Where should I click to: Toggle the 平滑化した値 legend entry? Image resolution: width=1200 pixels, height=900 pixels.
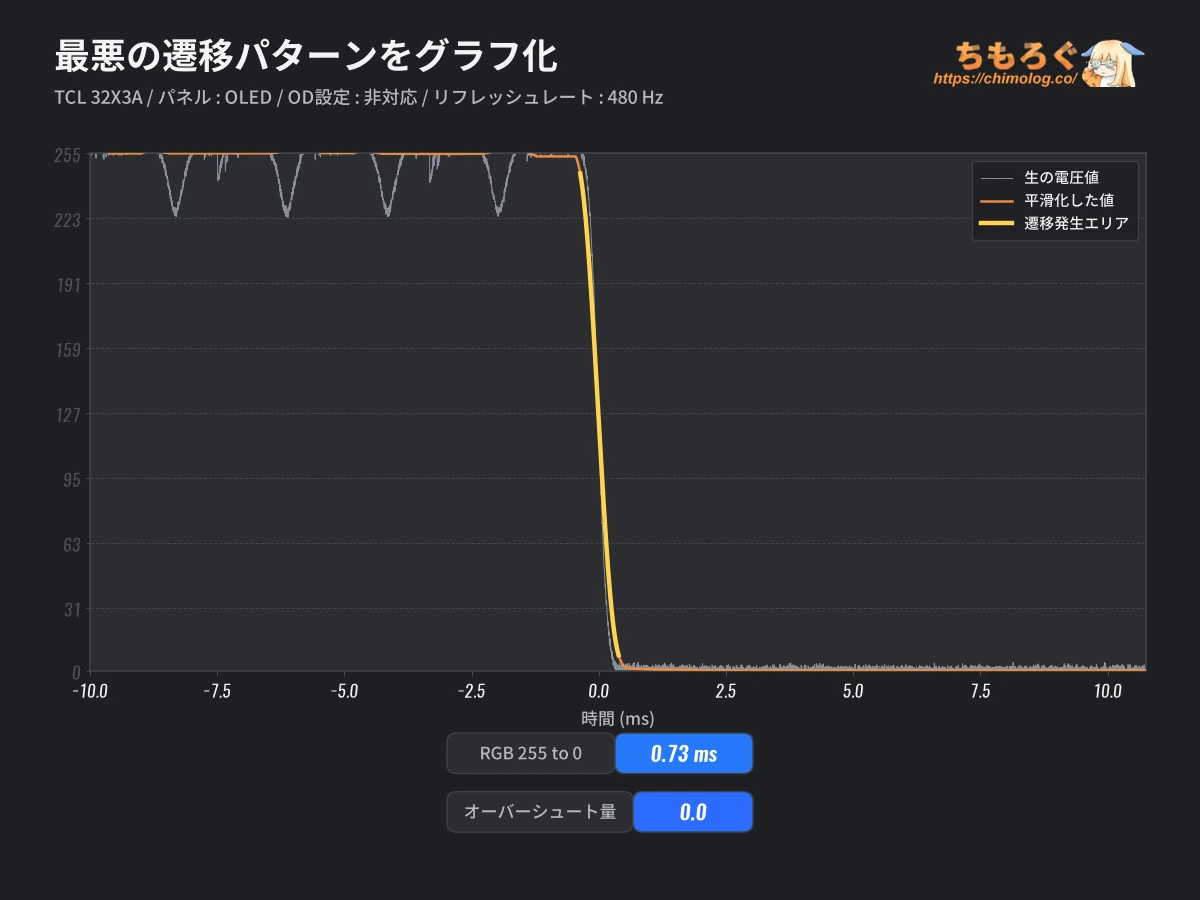click(1069, 200)
